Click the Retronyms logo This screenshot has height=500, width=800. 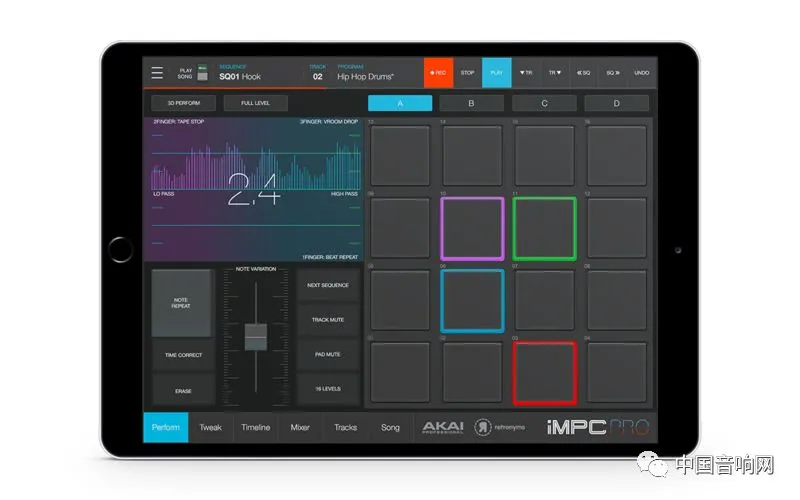[499, 428]
